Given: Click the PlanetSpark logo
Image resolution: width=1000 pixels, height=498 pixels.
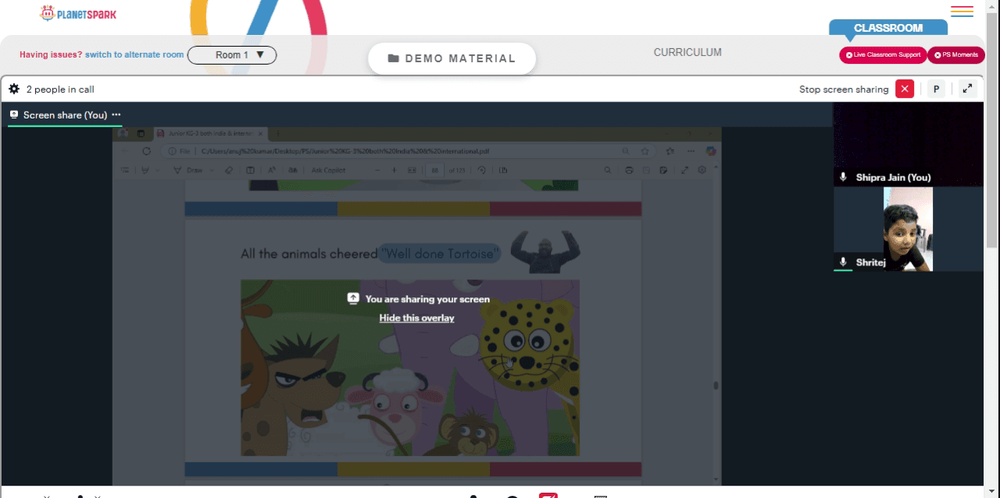Looking at the screenshot, I should pos(78,13).
